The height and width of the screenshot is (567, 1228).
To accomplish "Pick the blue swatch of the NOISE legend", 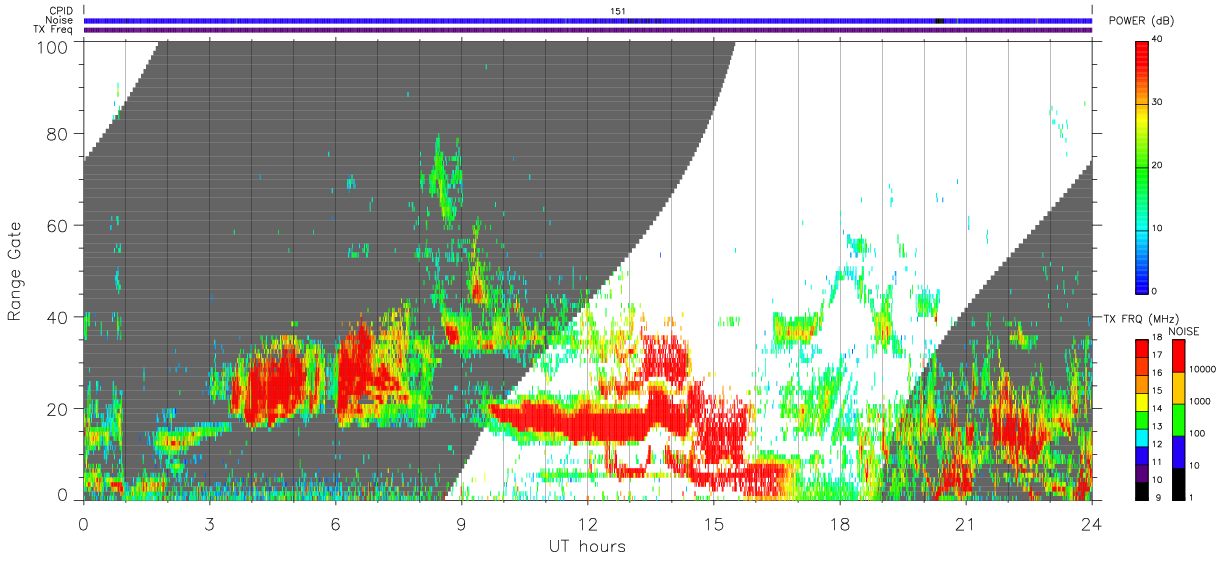I will (1179, 451).
